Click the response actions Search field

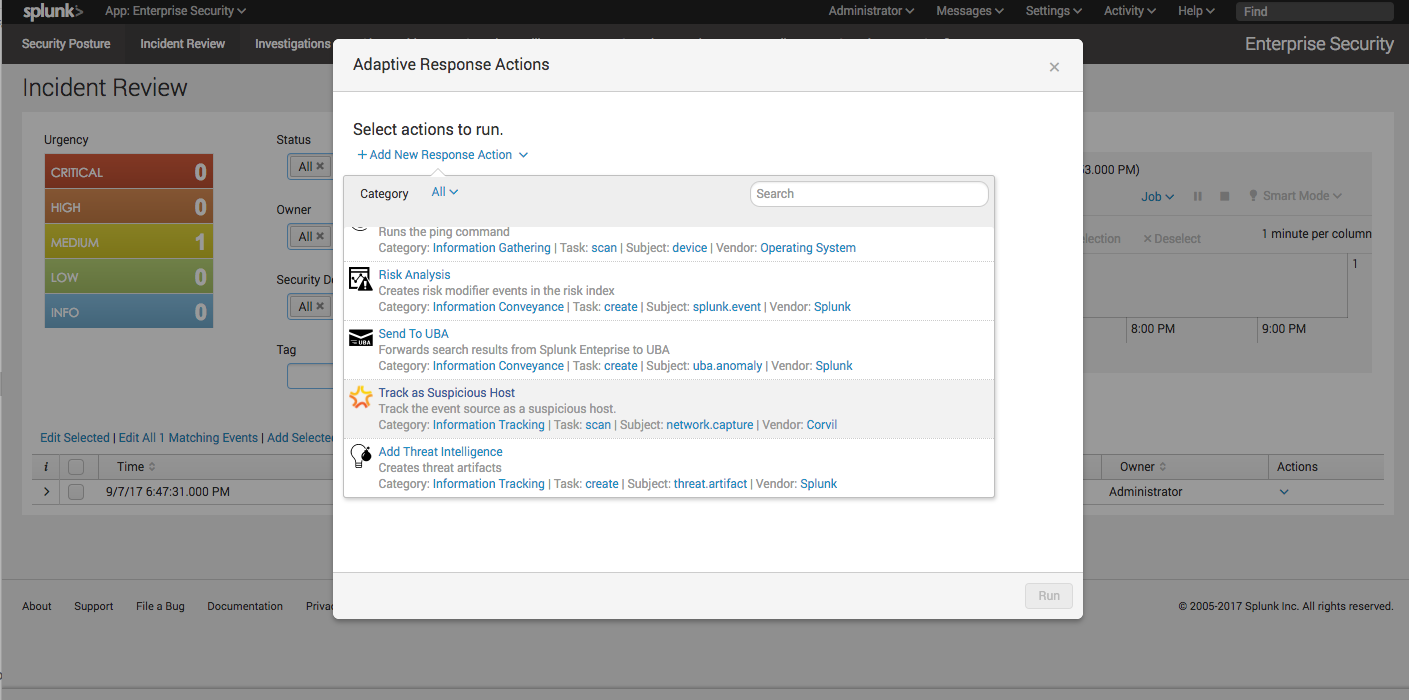[x=869, y=194]
